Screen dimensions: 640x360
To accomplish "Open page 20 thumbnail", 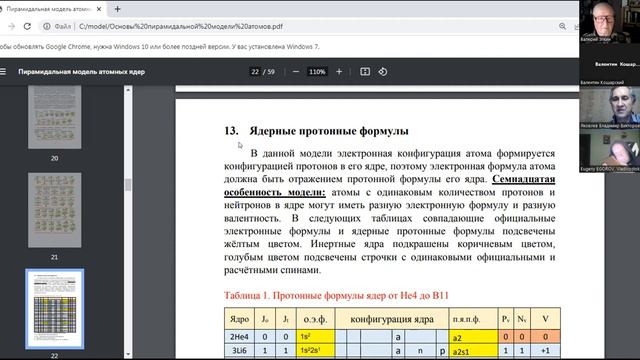I will pyautogui.click(x=55, y=117).
